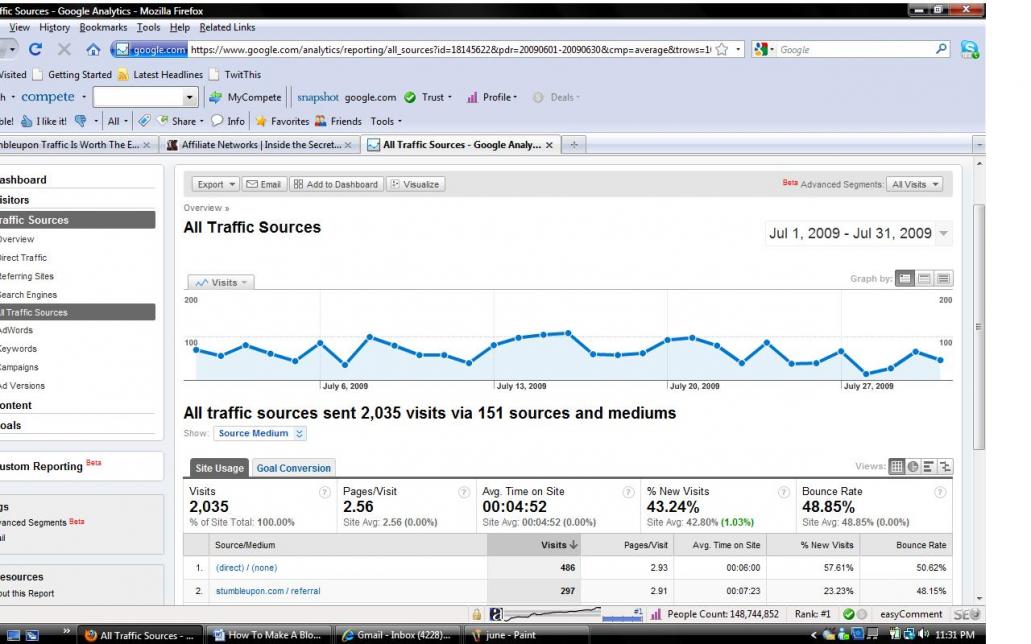Open the Help menu
Screen dimensions: 1031x644
(x=180, y=28)
